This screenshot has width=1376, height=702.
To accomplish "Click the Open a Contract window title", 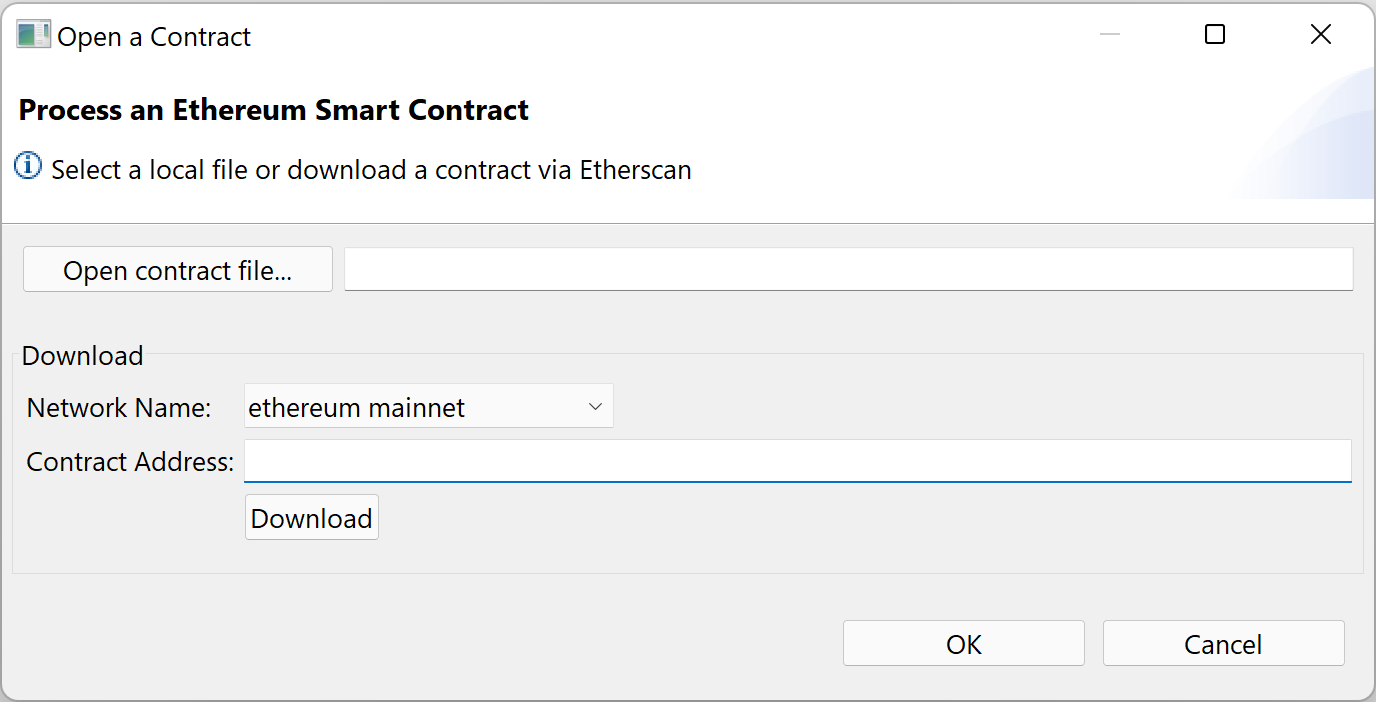I will (x=154, y=37).
